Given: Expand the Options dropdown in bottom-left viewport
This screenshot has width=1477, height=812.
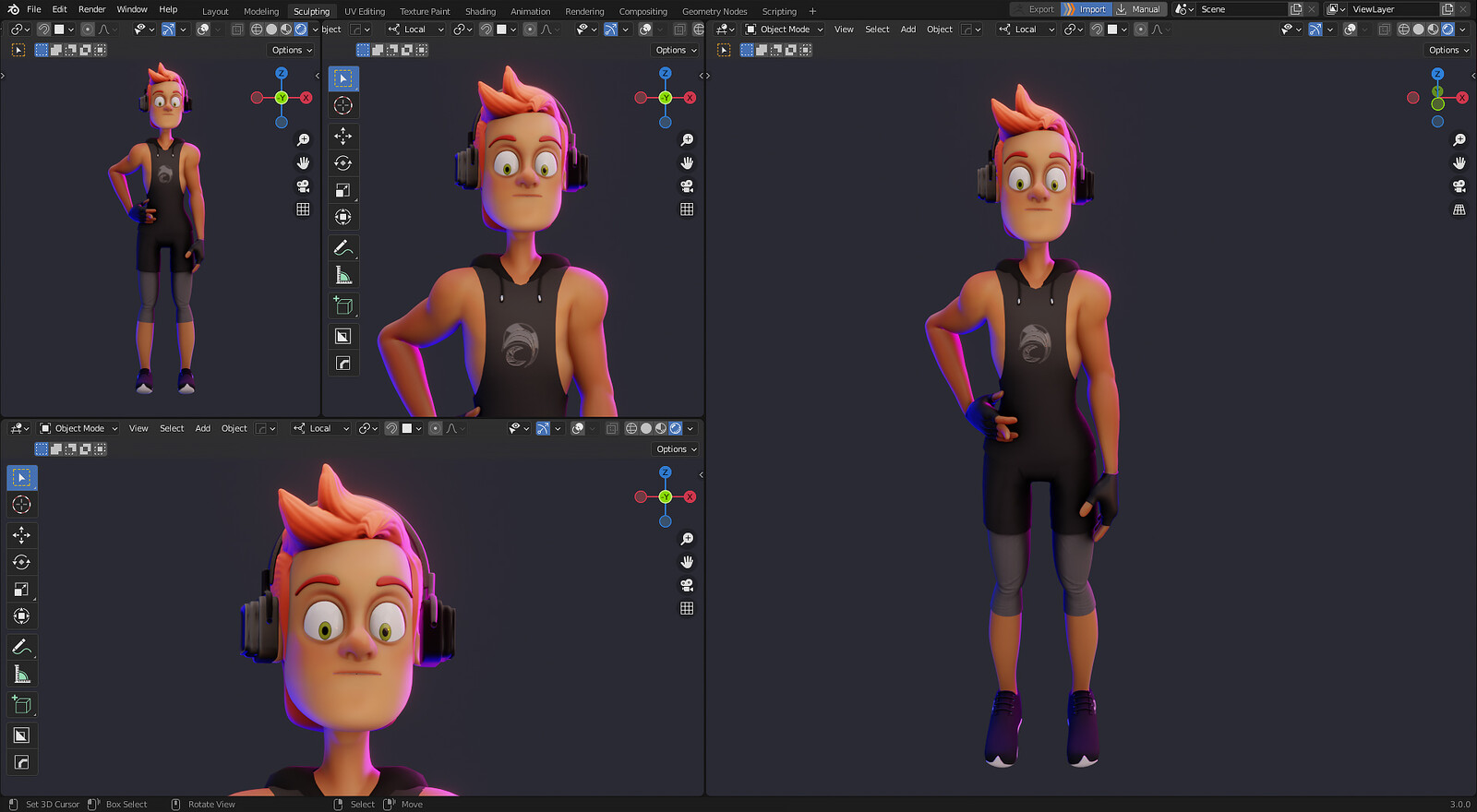Looking at the screenshot, I should [x=676, y=449].
